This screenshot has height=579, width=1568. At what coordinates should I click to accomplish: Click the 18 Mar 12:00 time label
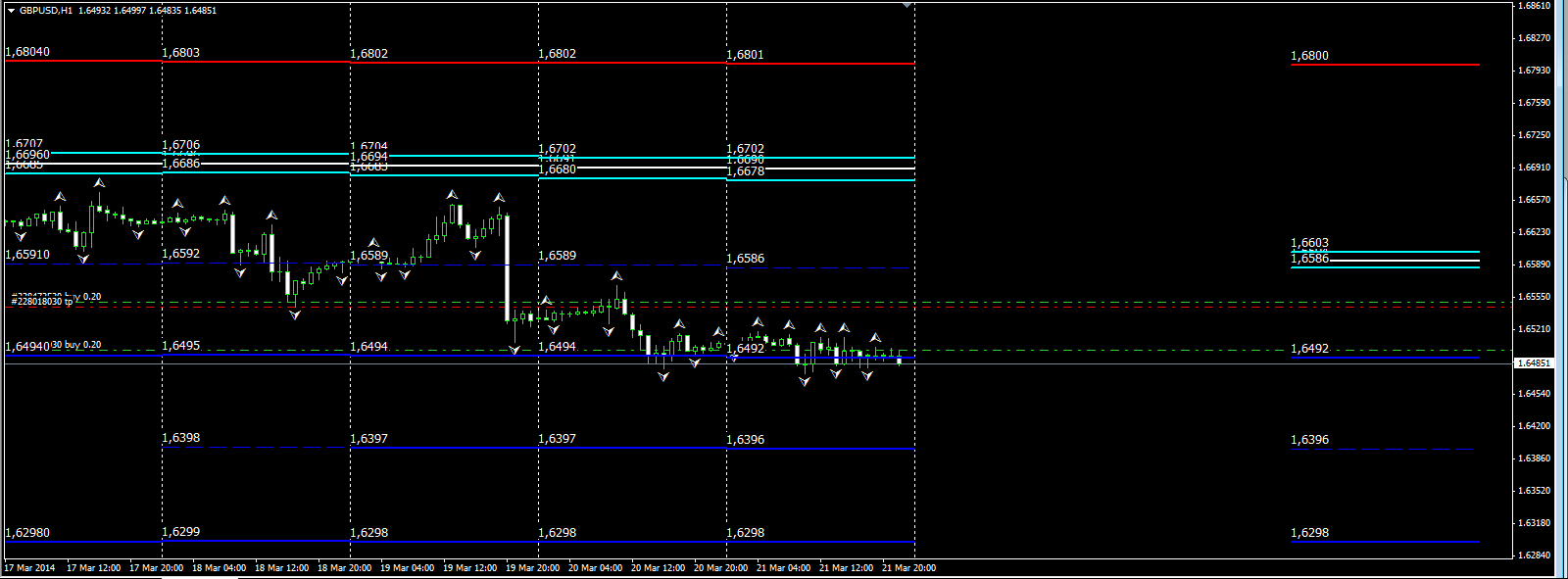click(281, 568)
